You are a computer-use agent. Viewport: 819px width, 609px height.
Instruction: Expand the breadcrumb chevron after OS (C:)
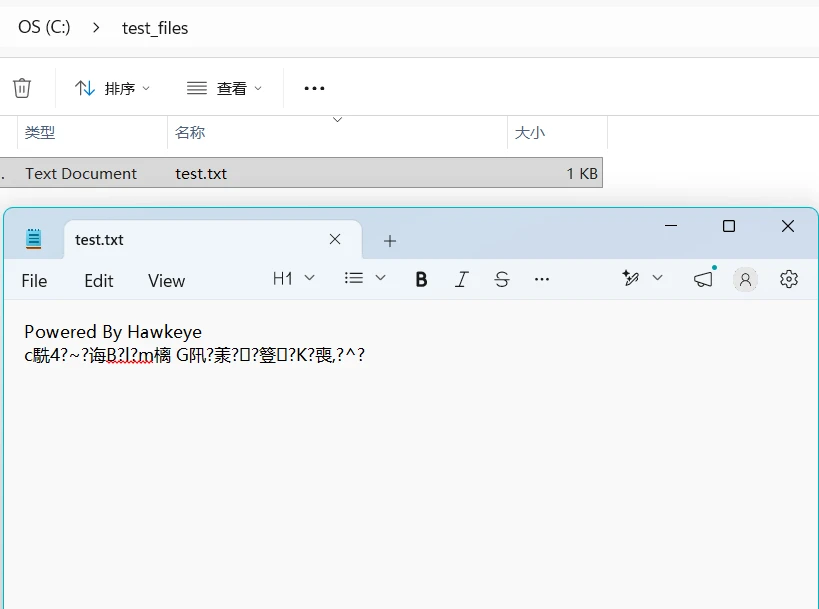point(96,28)
